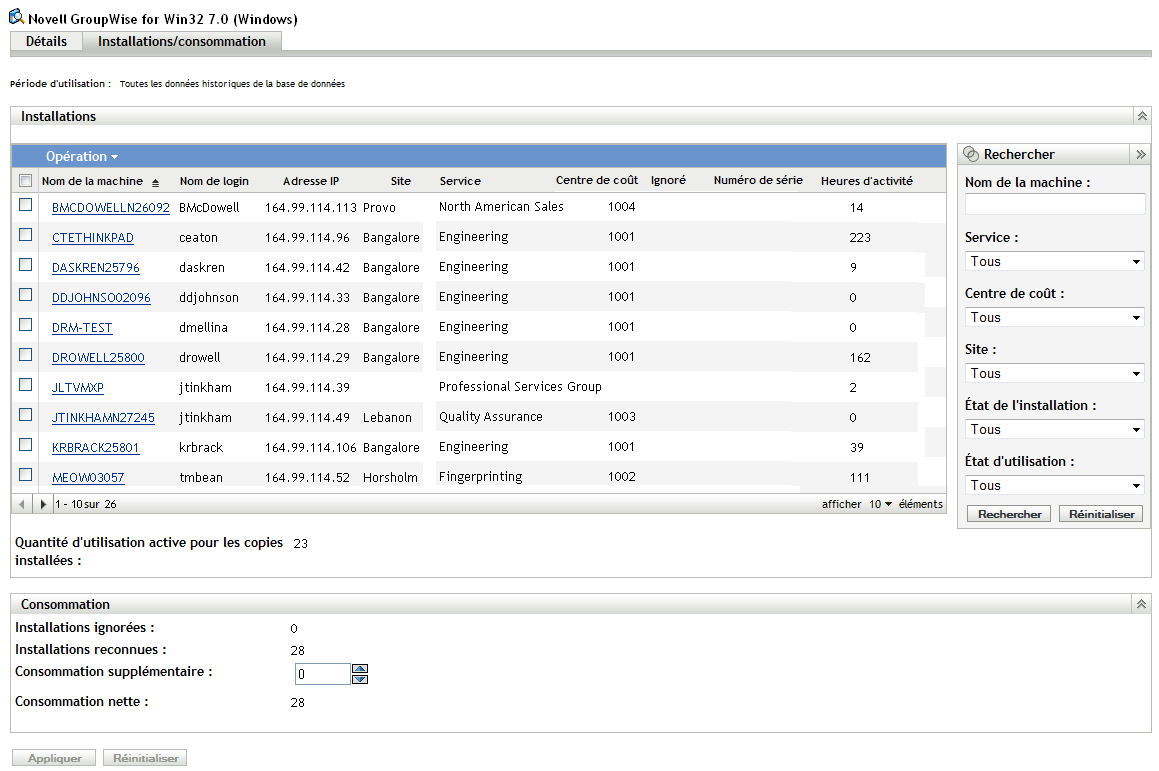The height and width of the screenshot is (771, 1159).
Task: Open the État d'utilisation dropdown
Action: [x=1055, y=486]
